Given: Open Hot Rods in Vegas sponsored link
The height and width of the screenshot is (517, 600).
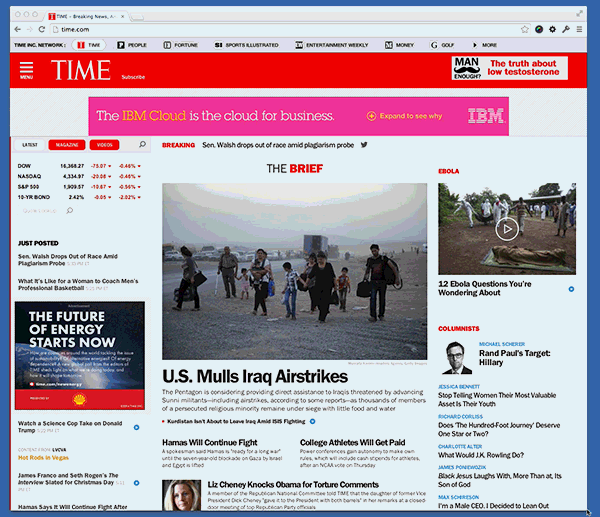Looking at the screenshot, I should (x=43, y=458).
